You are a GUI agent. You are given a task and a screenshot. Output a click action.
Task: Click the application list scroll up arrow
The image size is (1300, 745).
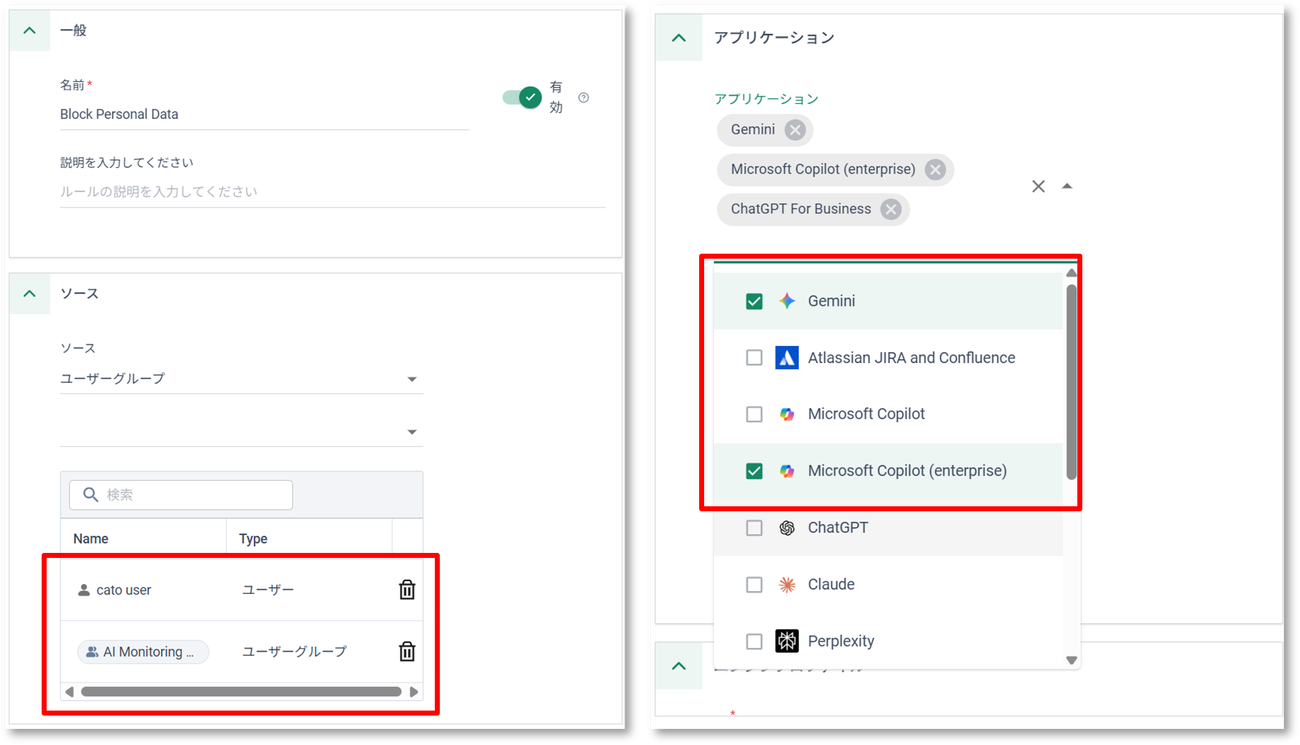pyautogui.click(x=1071, y=273)
